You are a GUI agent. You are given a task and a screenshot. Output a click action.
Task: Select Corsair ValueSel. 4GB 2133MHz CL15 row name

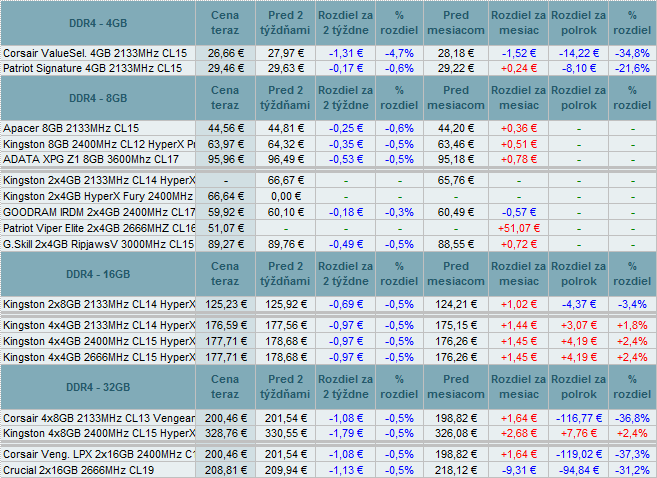pos(95,53)
